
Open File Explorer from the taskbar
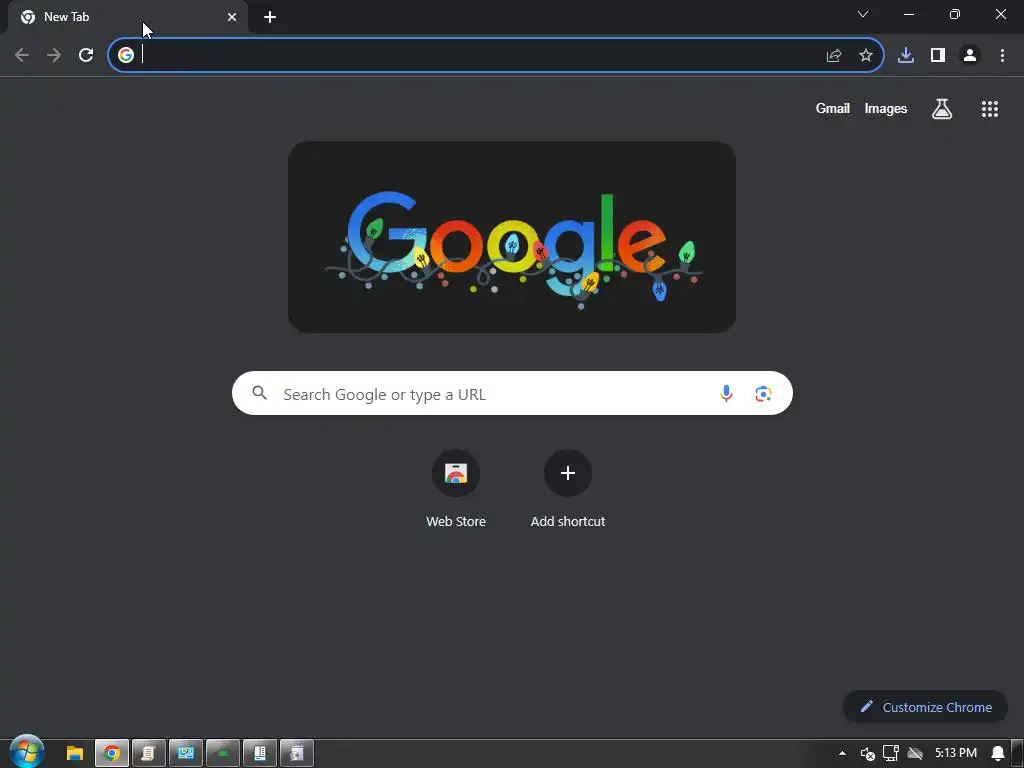(75, 754)
